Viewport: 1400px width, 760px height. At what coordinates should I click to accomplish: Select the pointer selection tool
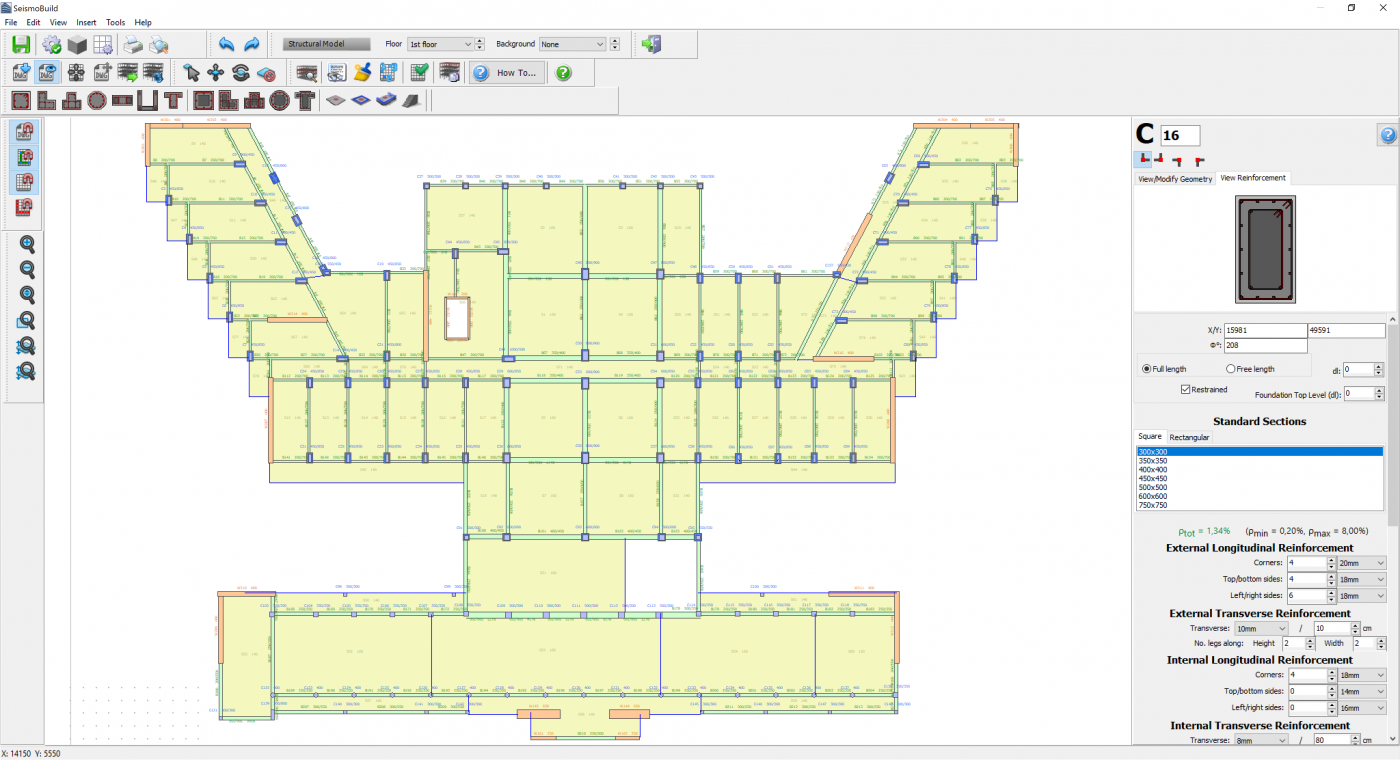pyautogui.click(x=191, y=73)
